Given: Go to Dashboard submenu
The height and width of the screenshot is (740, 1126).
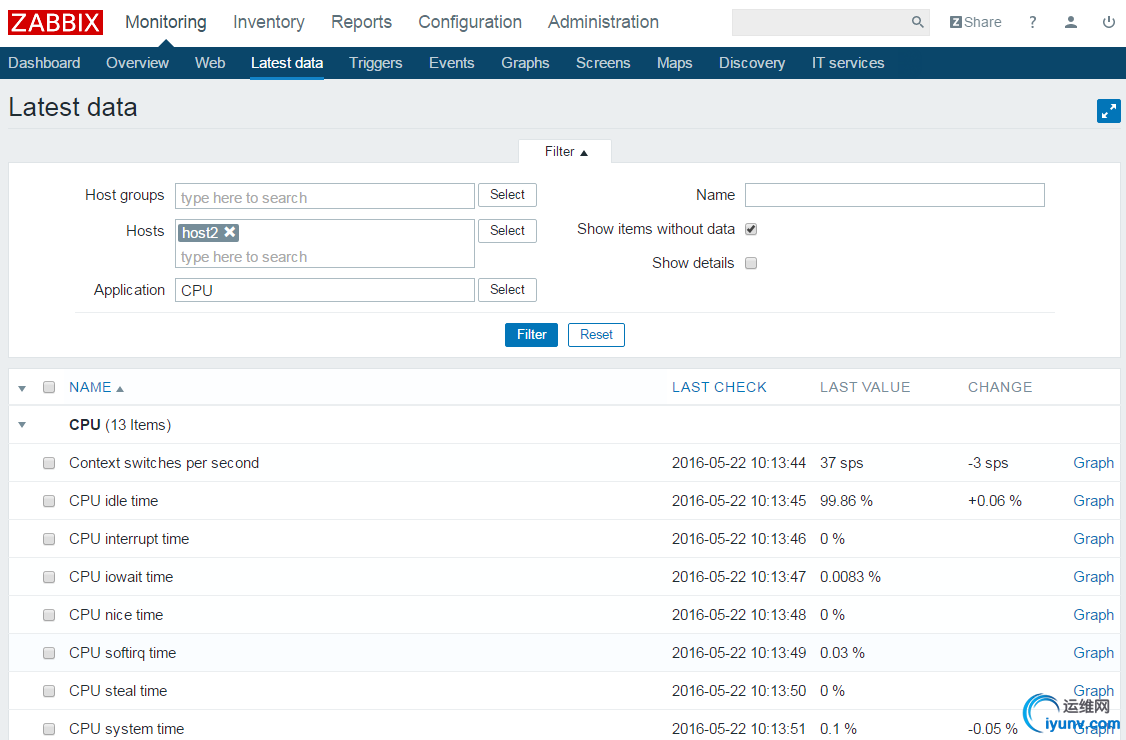Looking at the screenshot, I should click(x=44, y=63).
